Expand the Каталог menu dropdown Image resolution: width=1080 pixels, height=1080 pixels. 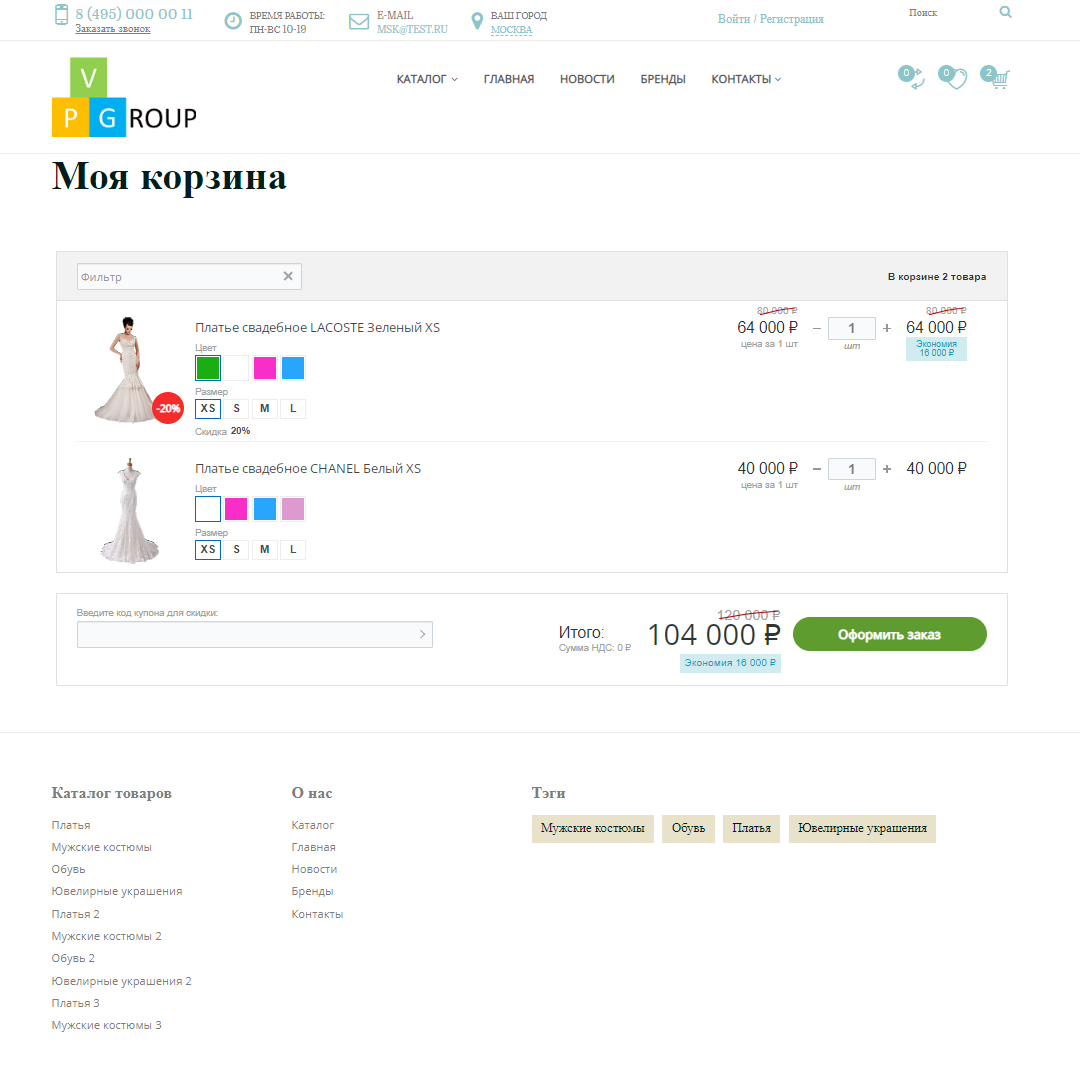tap(427, 79)
